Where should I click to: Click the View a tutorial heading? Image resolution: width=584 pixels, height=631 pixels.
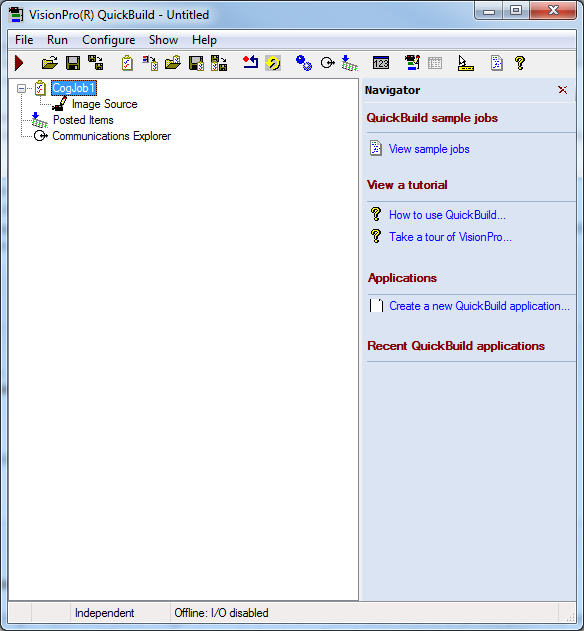pos(407,185)
